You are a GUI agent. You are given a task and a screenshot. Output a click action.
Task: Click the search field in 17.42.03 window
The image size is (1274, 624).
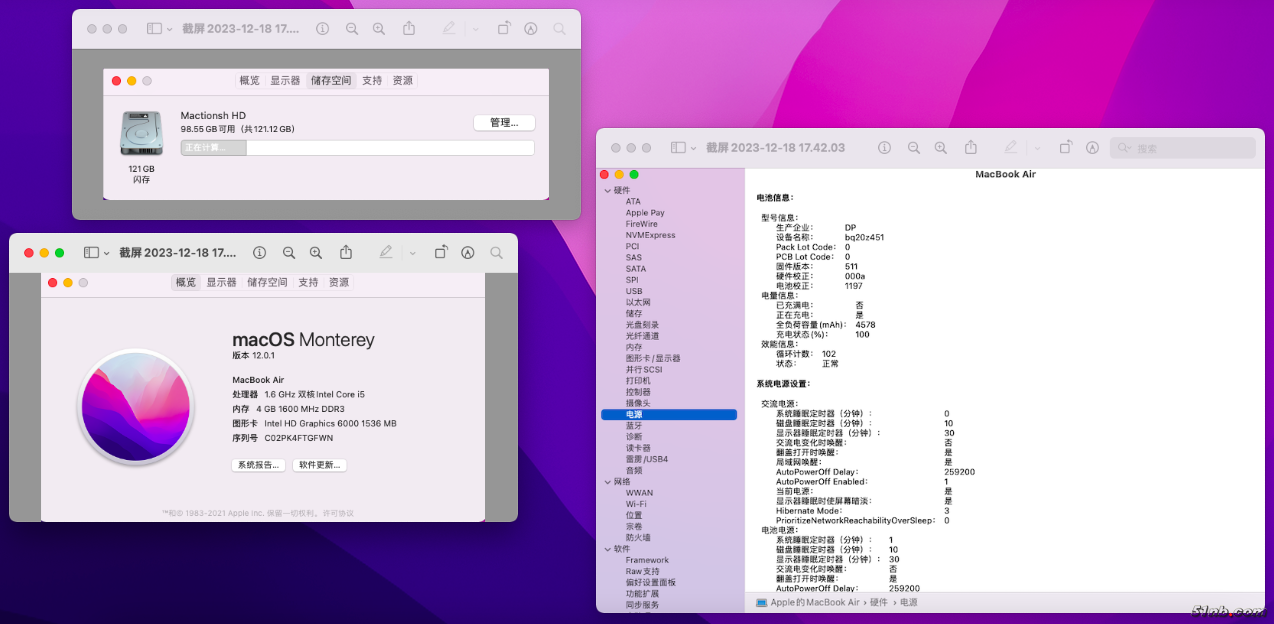click(x=1182, y=148)
